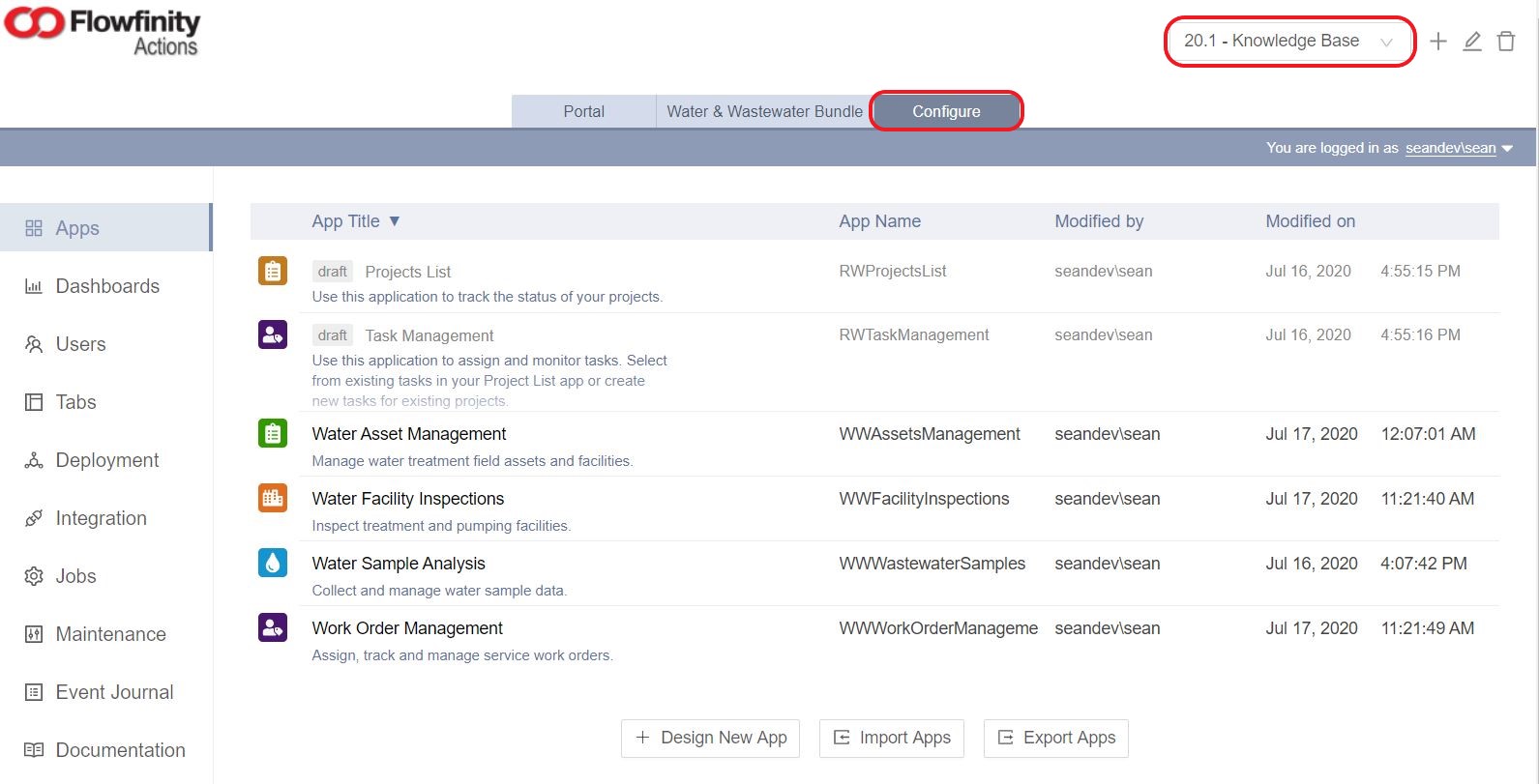
Task: Switch to the Portal tab
Action: pos(583,111)
